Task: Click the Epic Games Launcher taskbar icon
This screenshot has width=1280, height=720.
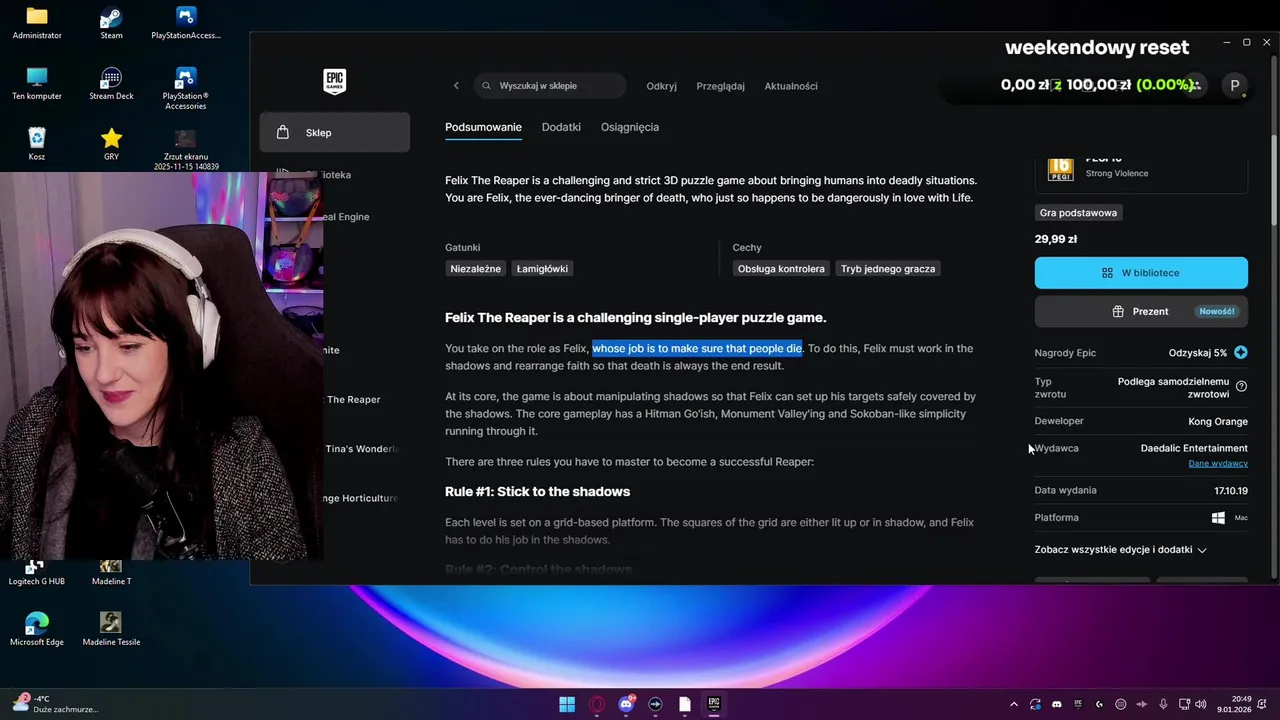Action: [714, 704]
